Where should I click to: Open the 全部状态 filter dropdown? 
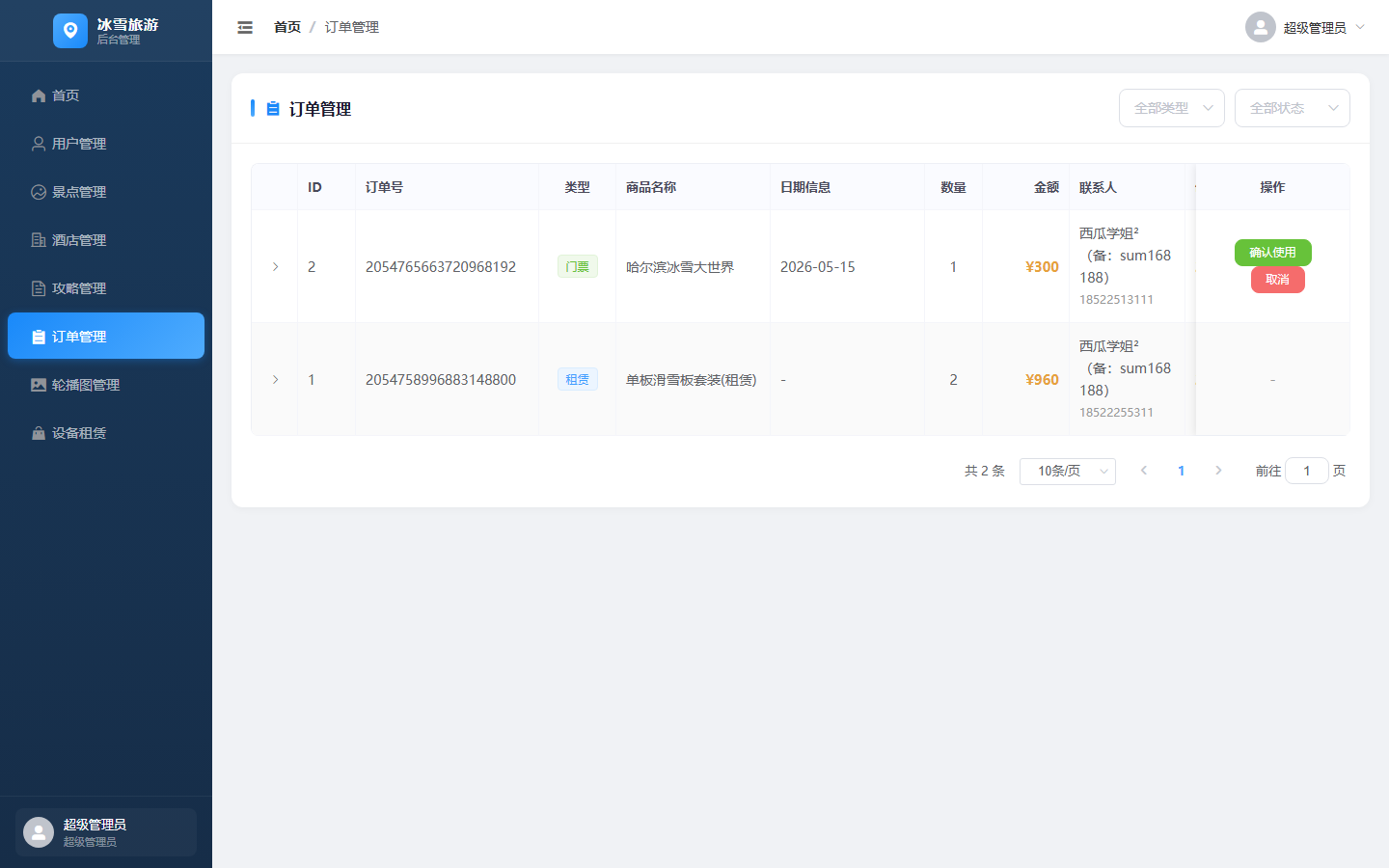1293,108
